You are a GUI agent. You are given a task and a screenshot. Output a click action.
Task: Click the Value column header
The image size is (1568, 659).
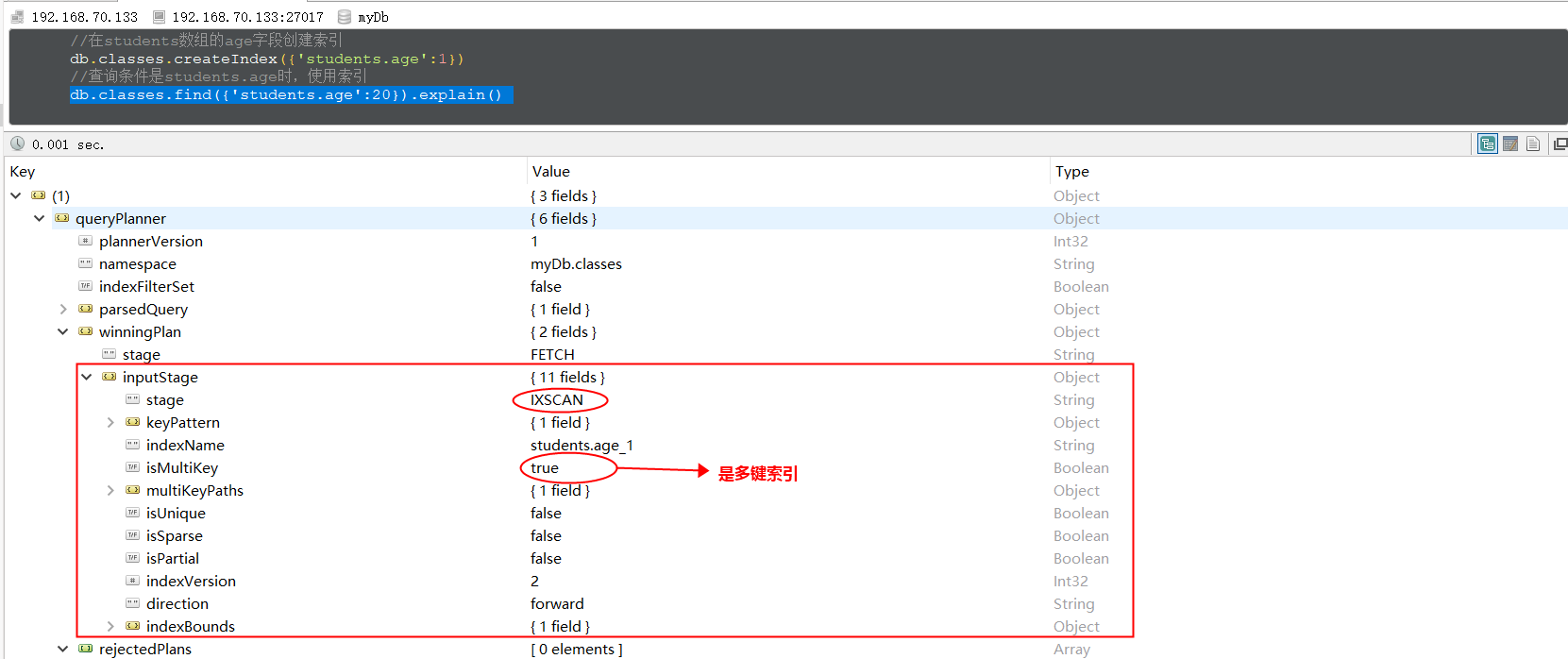pos(551,171)
